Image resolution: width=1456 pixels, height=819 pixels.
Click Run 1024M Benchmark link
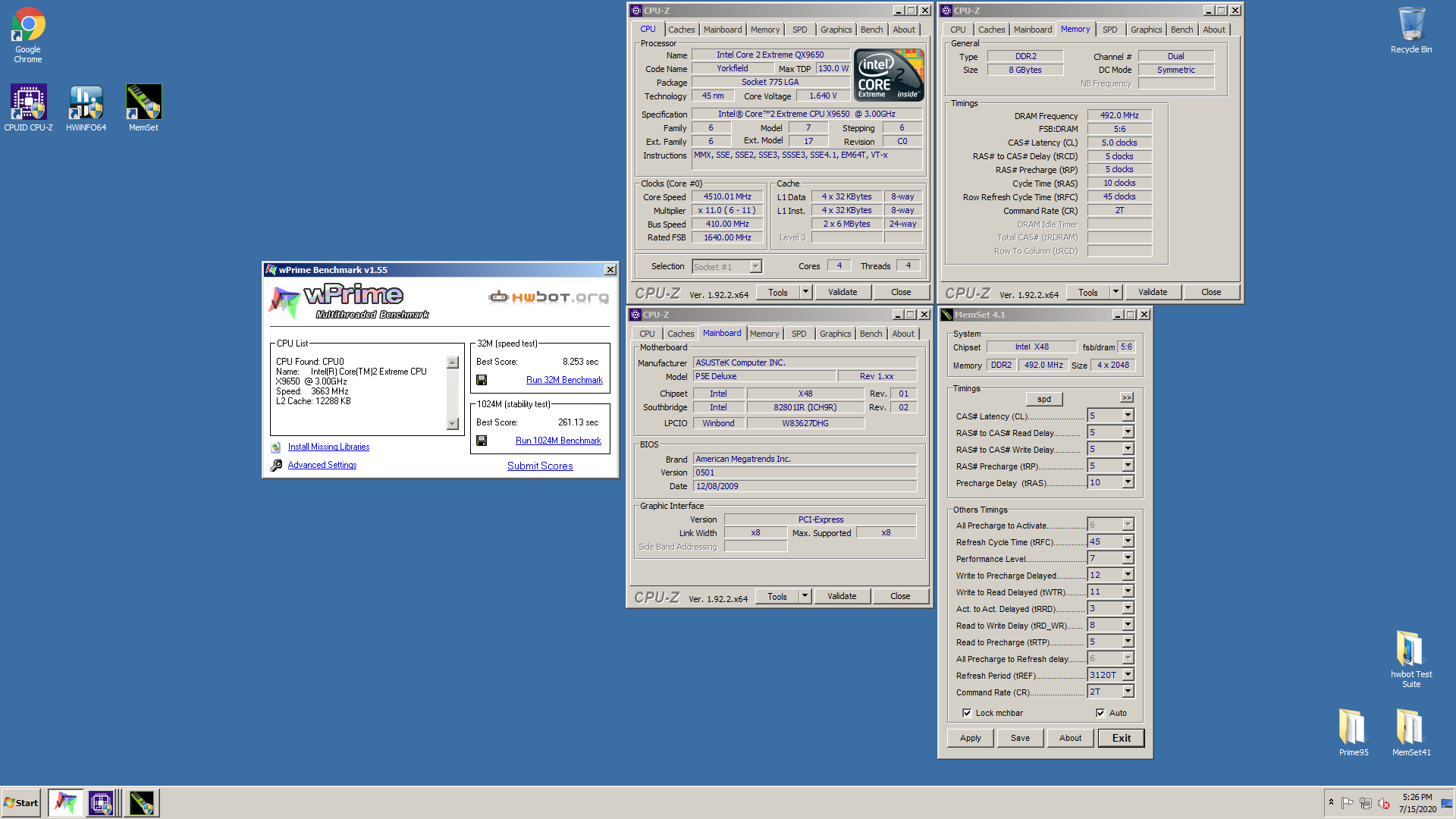point(558,441)
